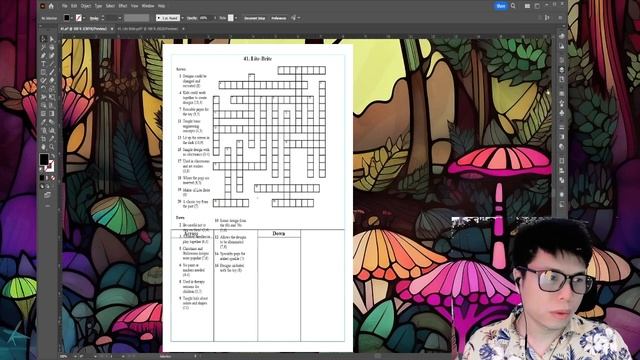Click the Stroke swatch in control bar
The width and height of the screenshot is (640, 360).
(79, 18)
